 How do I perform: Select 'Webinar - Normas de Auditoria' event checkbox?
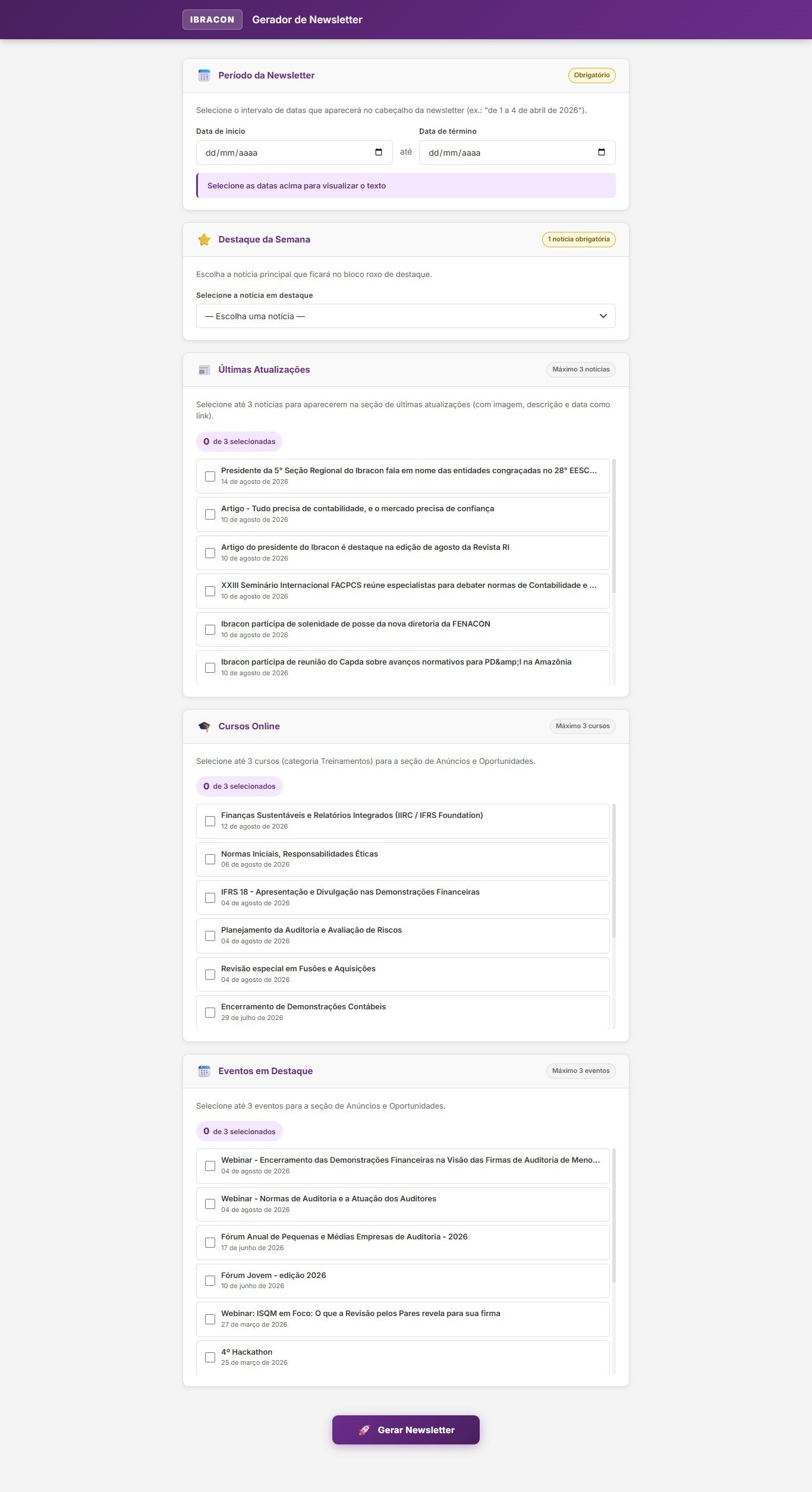point(210,1204)
